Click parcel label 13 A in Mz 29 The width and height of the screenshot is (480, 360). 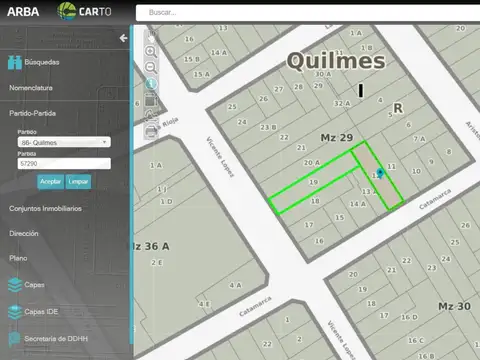369,192
